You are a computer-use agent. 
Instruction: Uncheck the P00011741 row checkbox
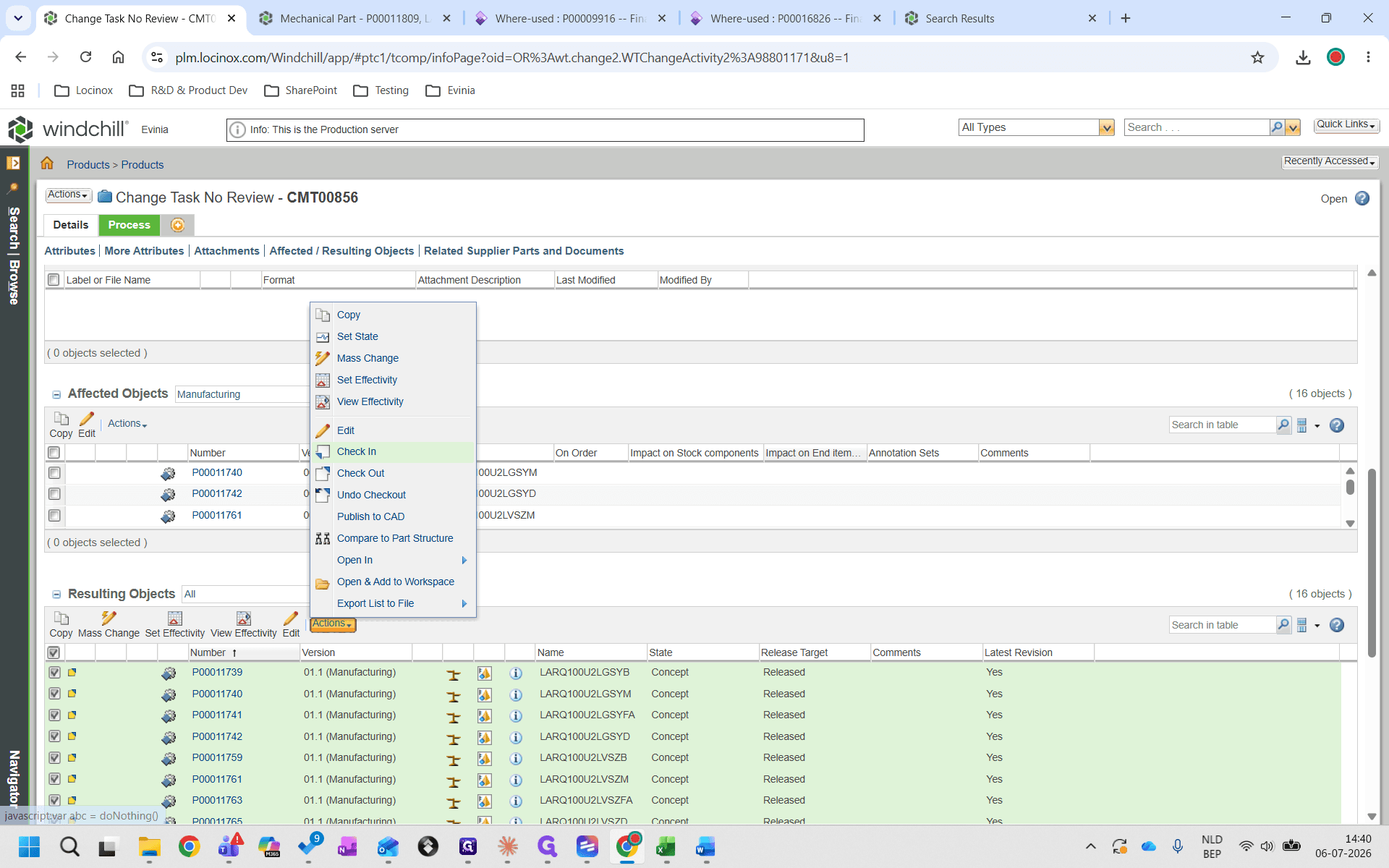[x=54, y=715]
